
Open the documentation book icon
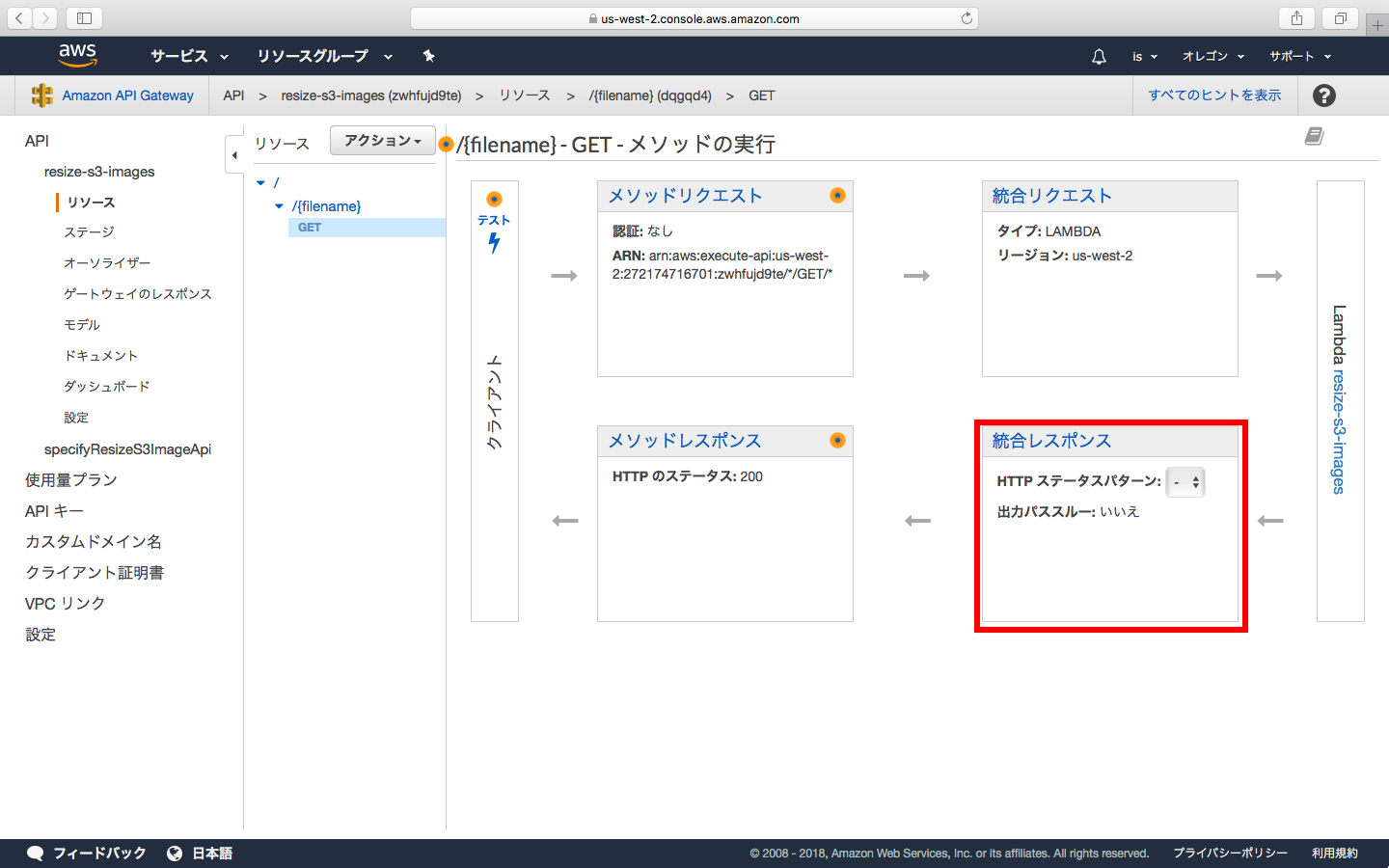(1314, 136)
